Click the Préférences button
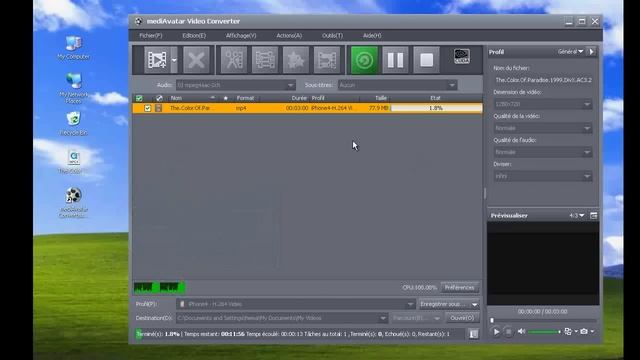 tap(459, 287)
